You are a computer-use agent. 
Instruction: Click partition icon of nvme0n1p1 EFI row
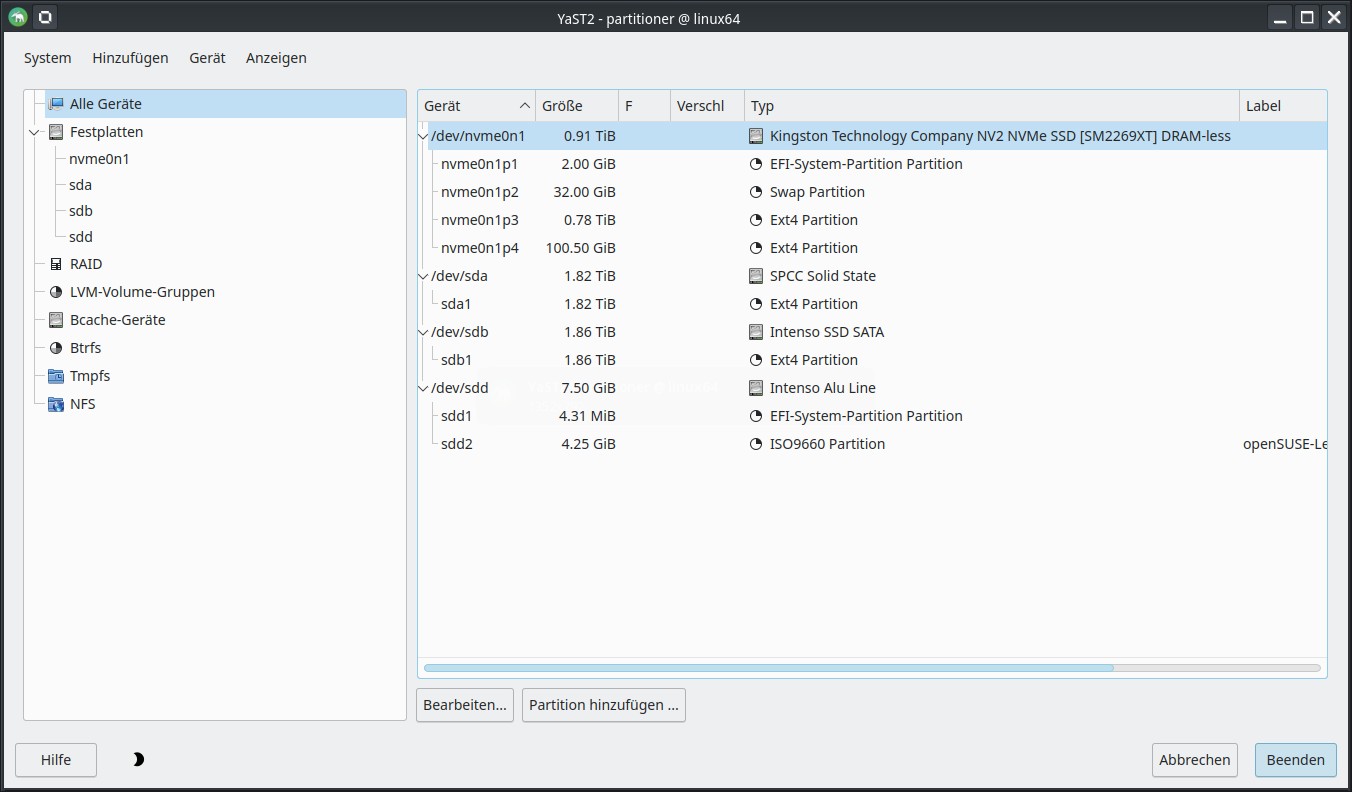[756, 164]
